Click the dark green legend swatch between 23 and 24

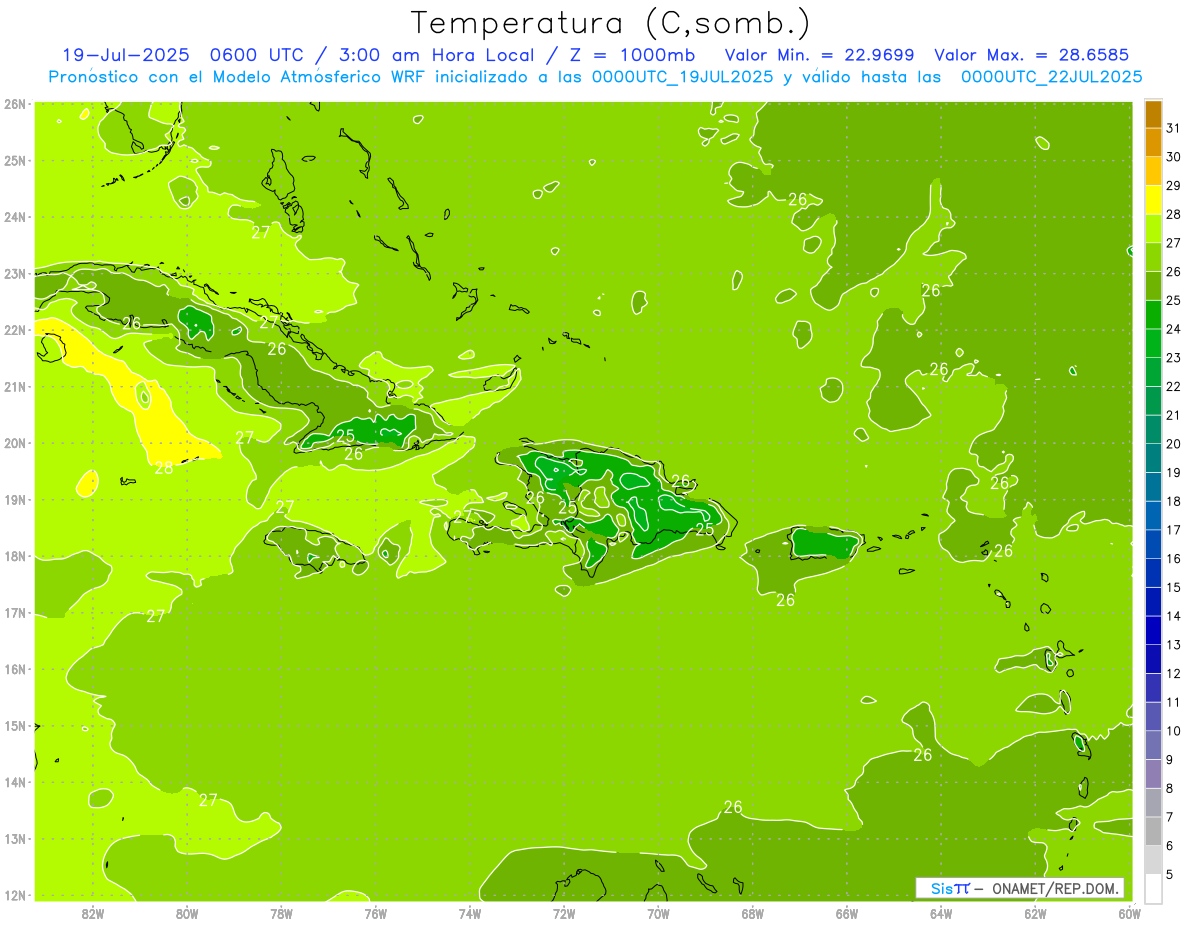(x=1153, y=343)
